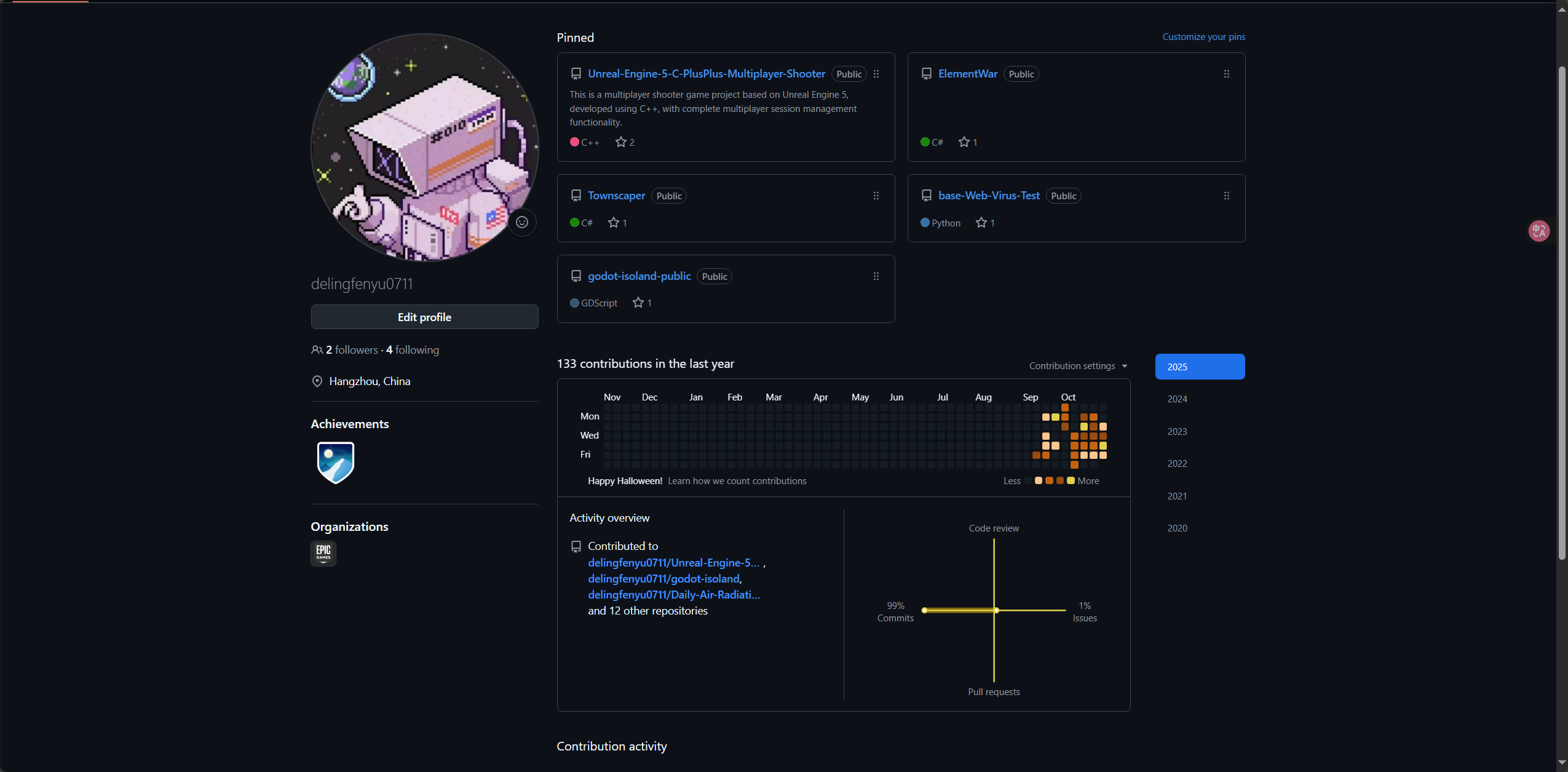Grab the drag handle on ElementWar pin

[1227, 74]
